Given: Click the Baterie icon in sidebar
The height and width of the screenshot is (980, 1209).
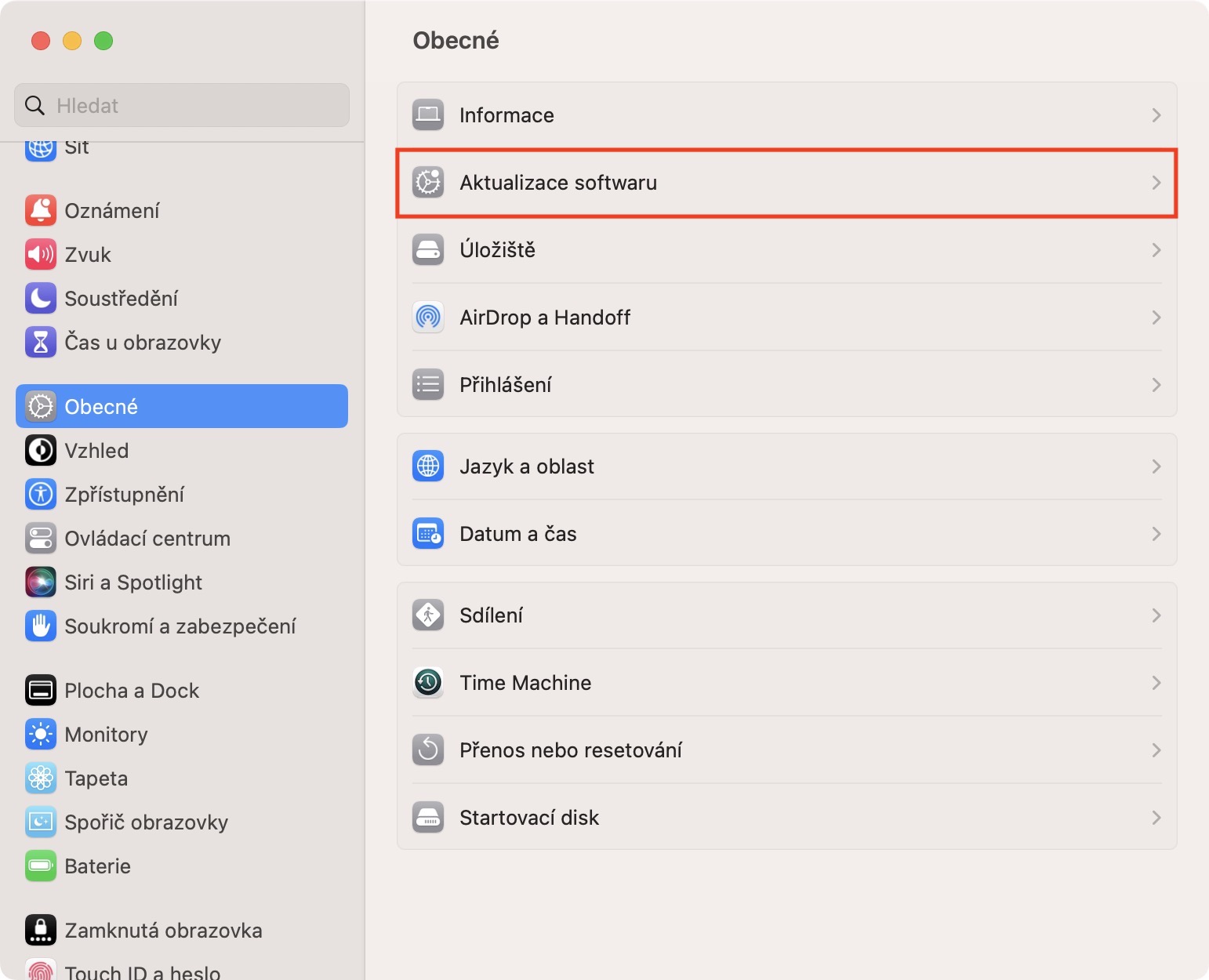Looking at the screenshot, I should (41, 866).
